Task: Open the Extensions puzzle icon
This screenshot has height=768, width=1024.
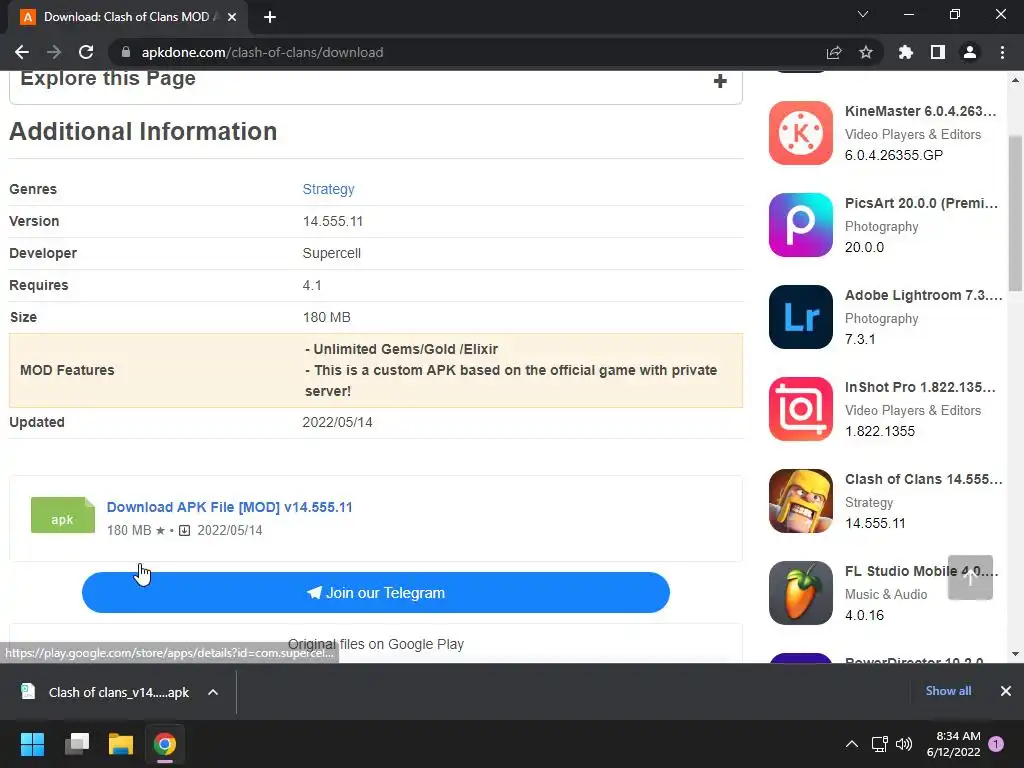Action: [x=906, y=52]
